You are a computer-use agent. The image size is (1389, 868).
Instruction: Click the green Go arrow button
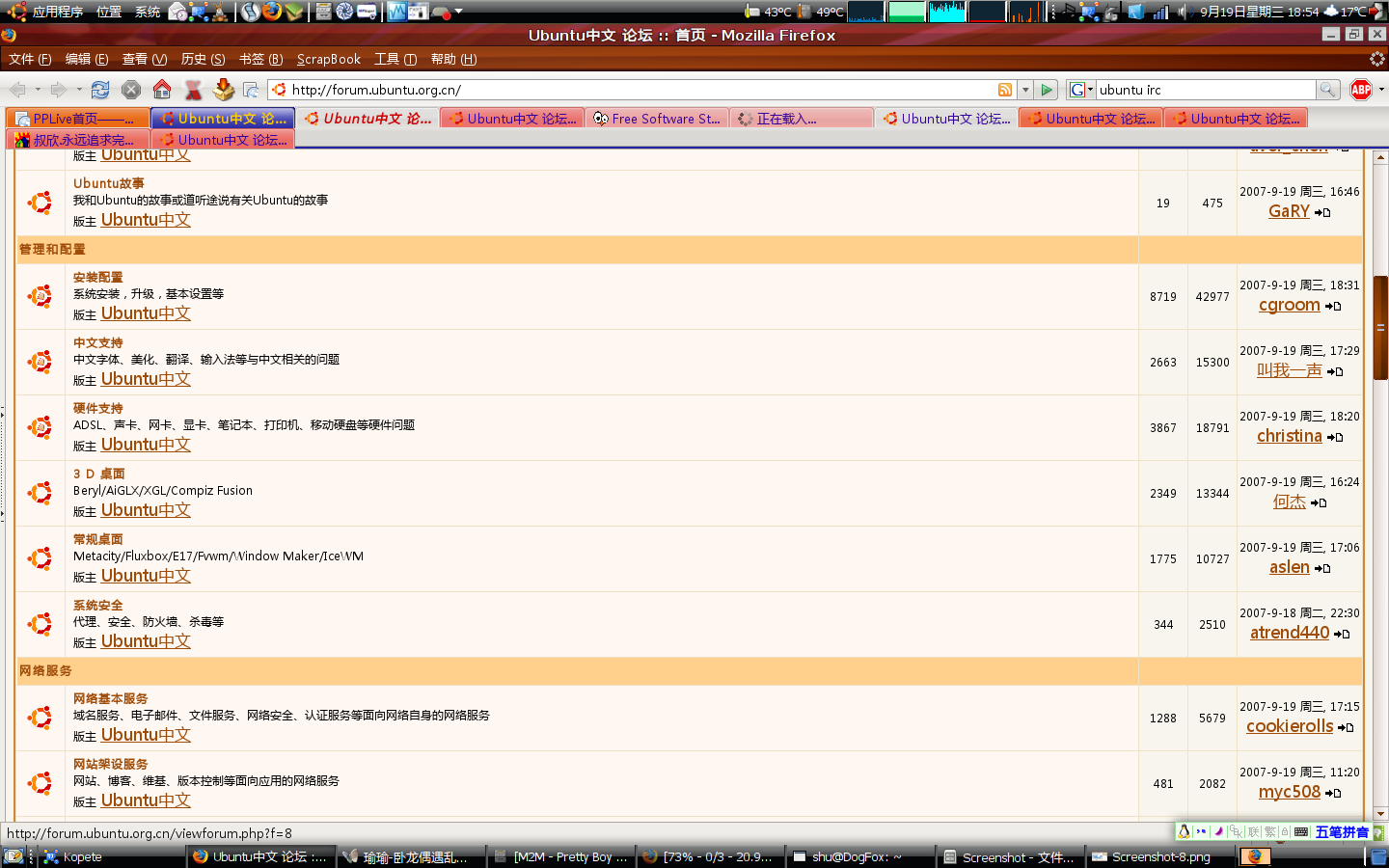(x=1047, y=90)
